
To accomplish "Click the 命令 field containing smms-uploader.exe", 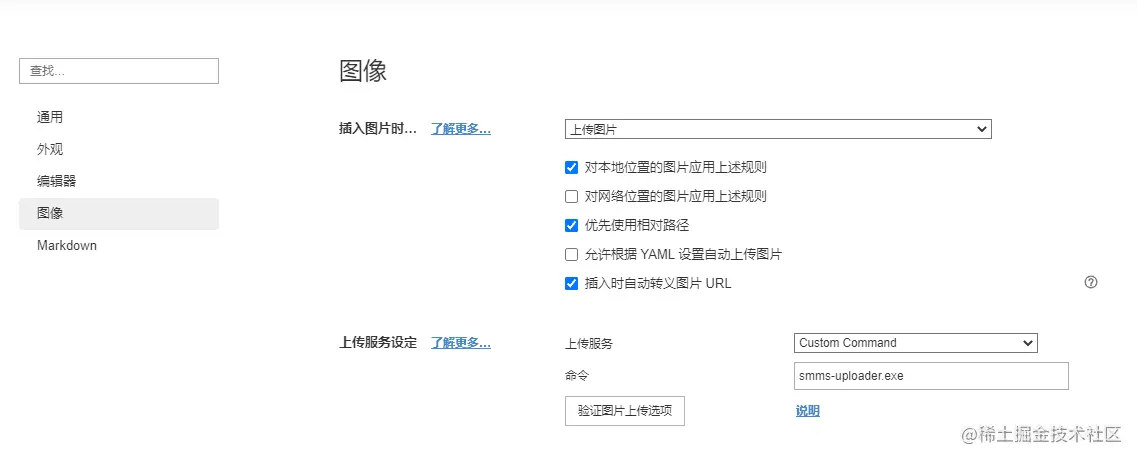I will [x=931, y=376].
